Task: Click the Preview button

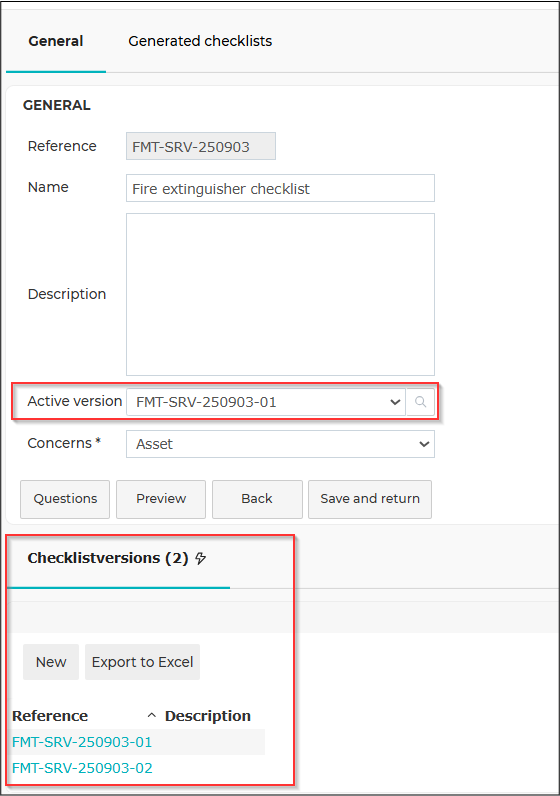Action: [161, 499]
